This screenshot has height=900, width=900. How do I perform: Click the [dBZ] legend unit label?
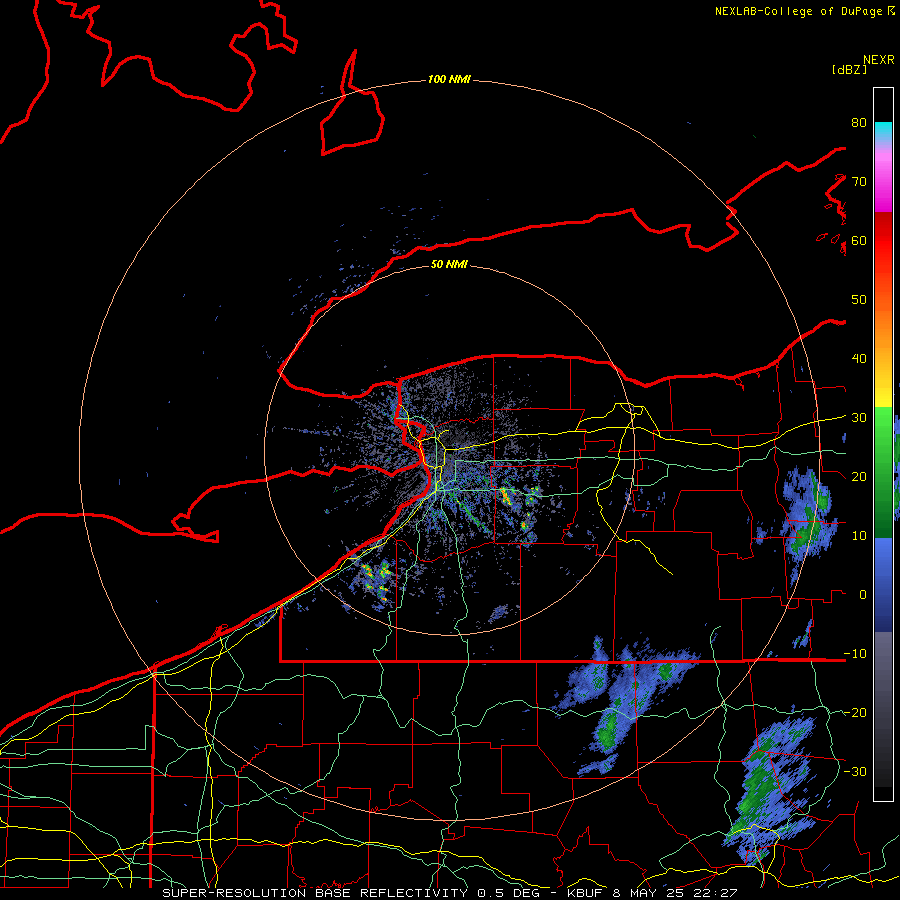click(849, 69)
